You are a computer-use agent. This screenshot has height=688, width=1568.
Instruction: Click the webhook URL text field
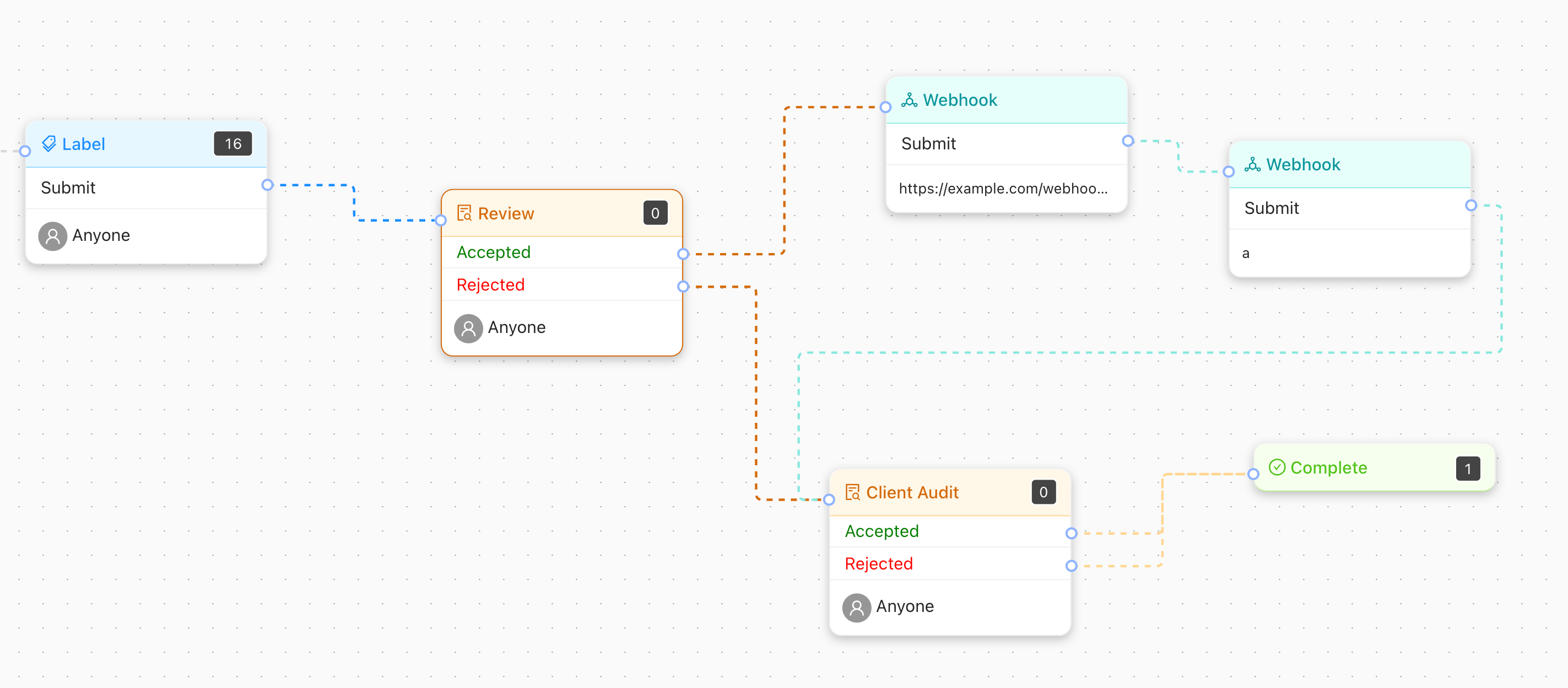[1003, 189]
